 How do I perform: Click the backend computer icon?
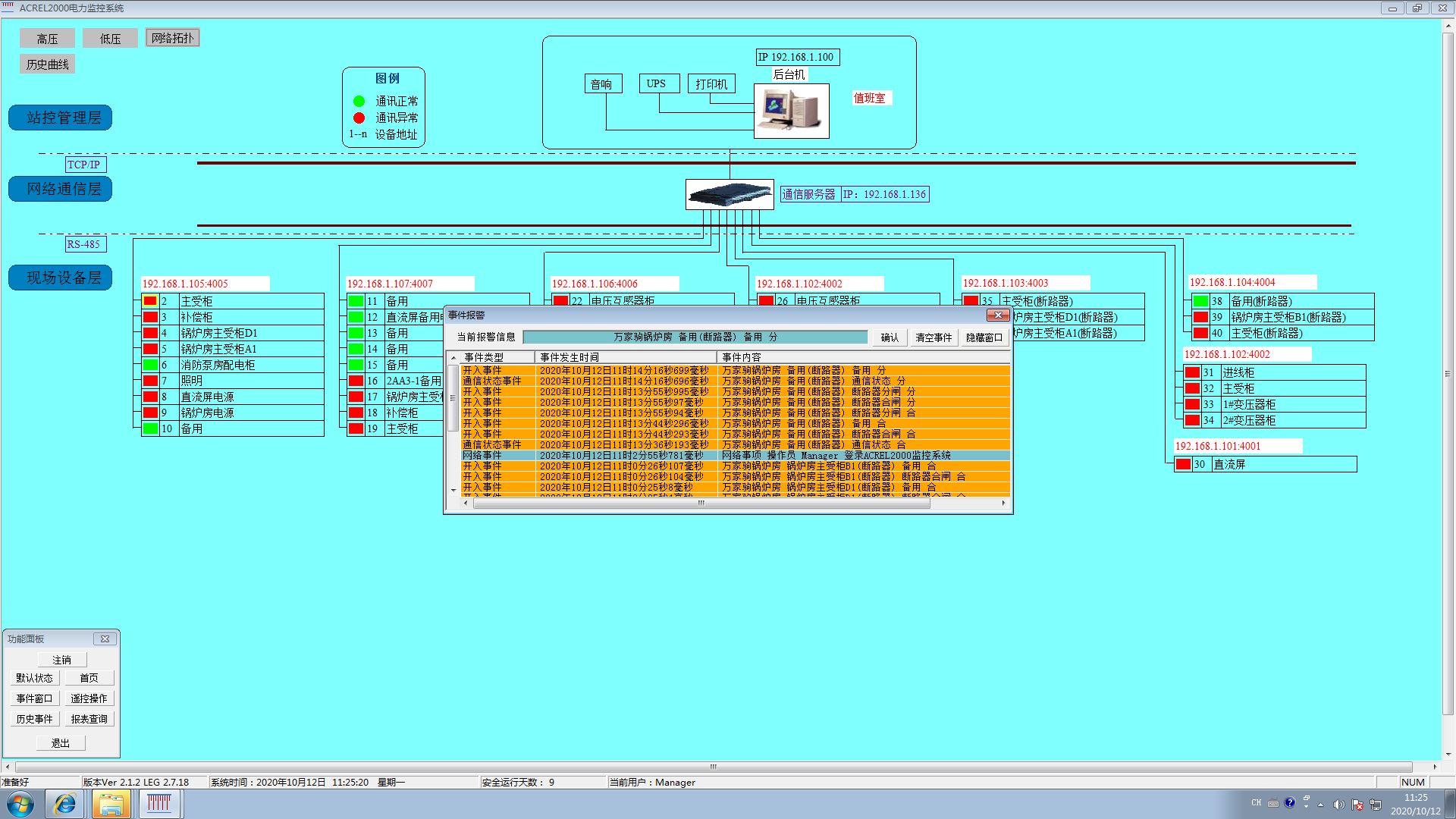(x=791, y=111)
